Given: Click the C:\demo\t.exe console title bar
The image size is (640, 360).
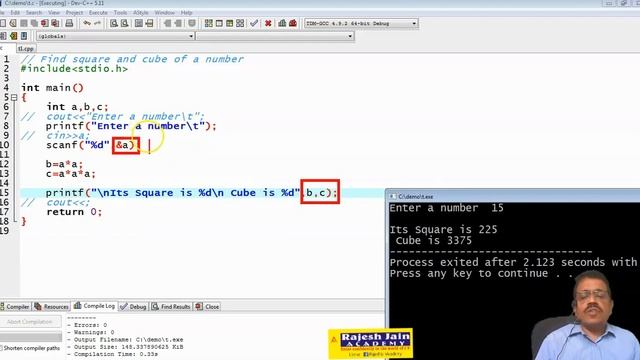Looking at the screenshot, I should tap(513, 196).
